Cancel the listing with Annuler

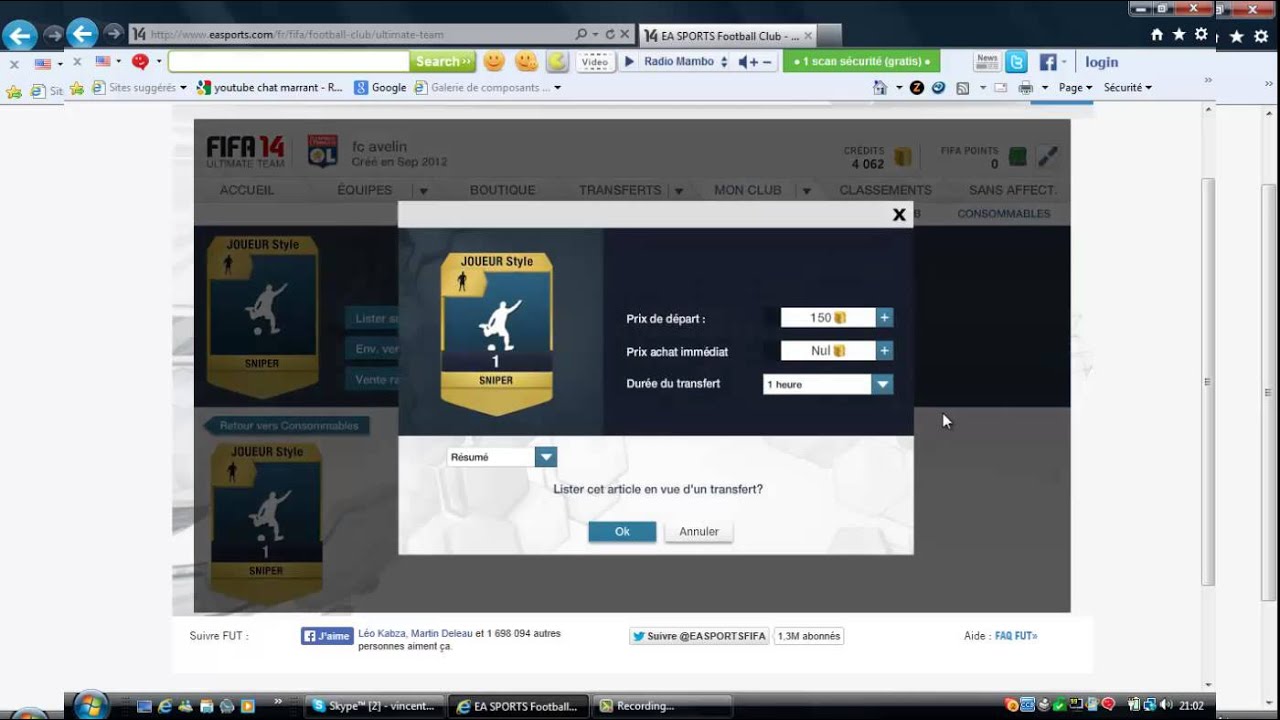tap(699, 532)
